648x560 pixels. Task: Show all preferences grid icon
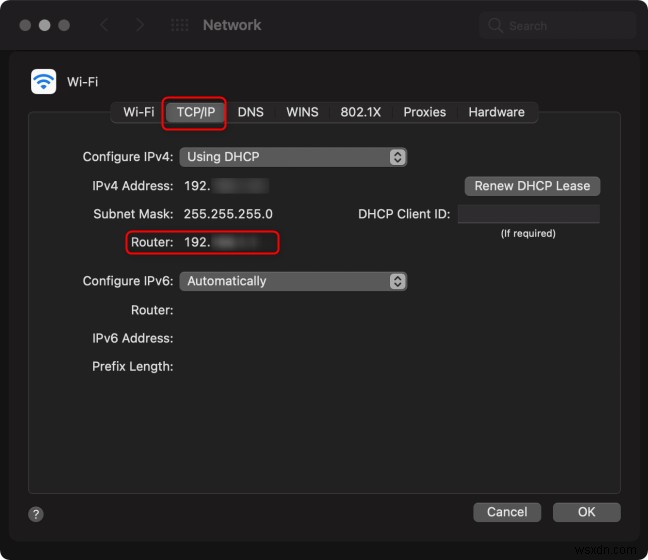pos(180,24)
